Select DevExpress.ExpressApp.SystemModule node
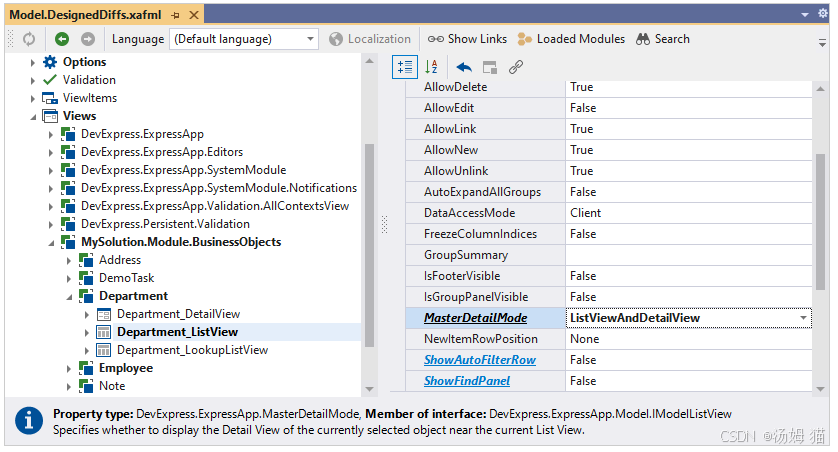The image size is (838, 452). [183, 170]
